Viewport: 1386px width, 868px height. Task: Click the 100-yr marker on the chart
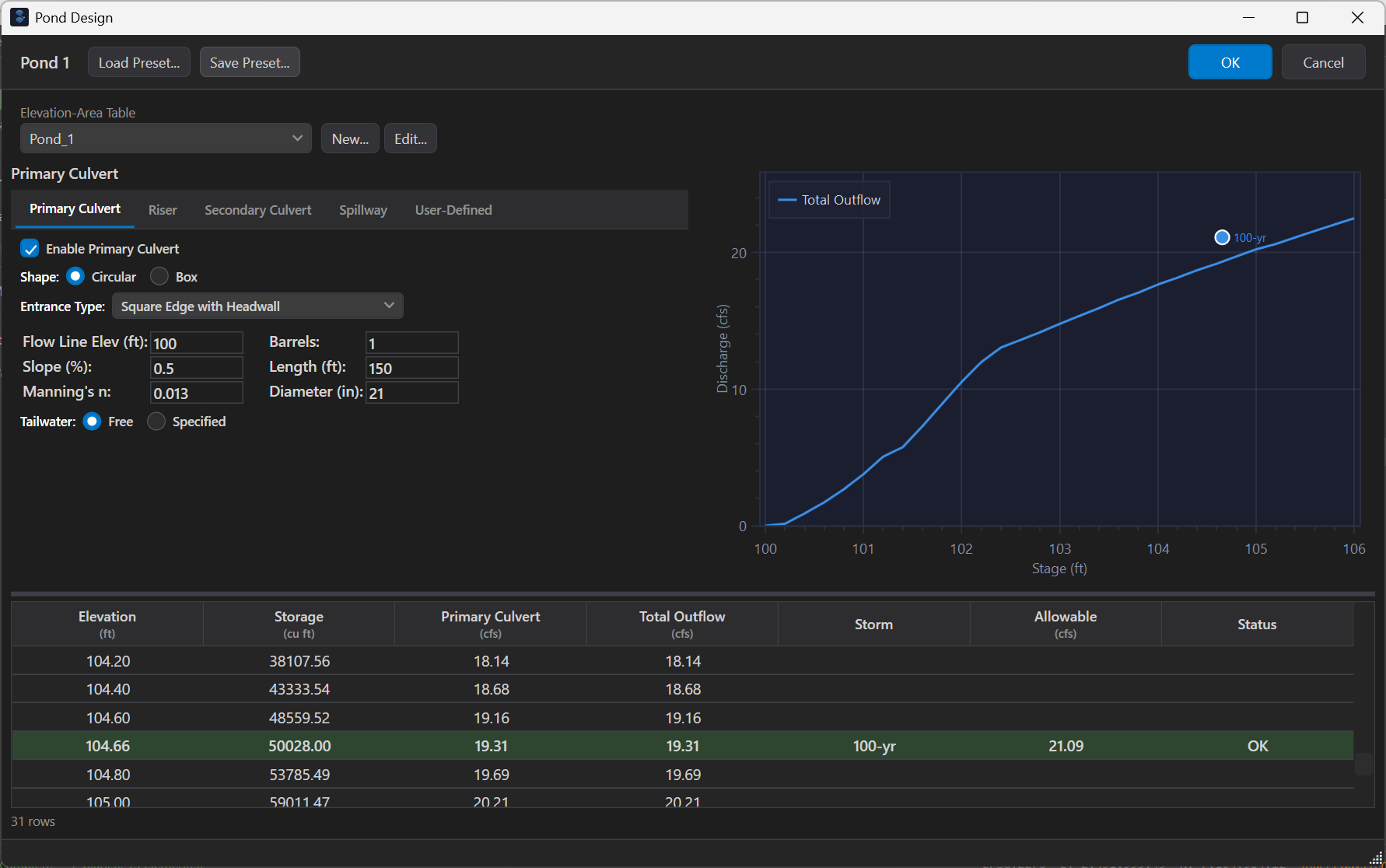point(1222,237)
